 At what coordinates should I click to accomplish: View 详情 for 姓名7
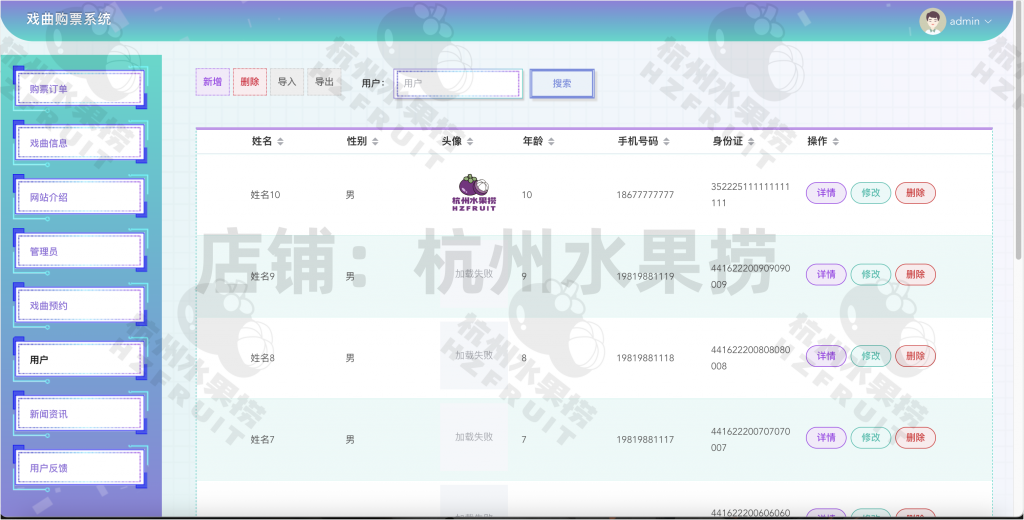[826, 438]
